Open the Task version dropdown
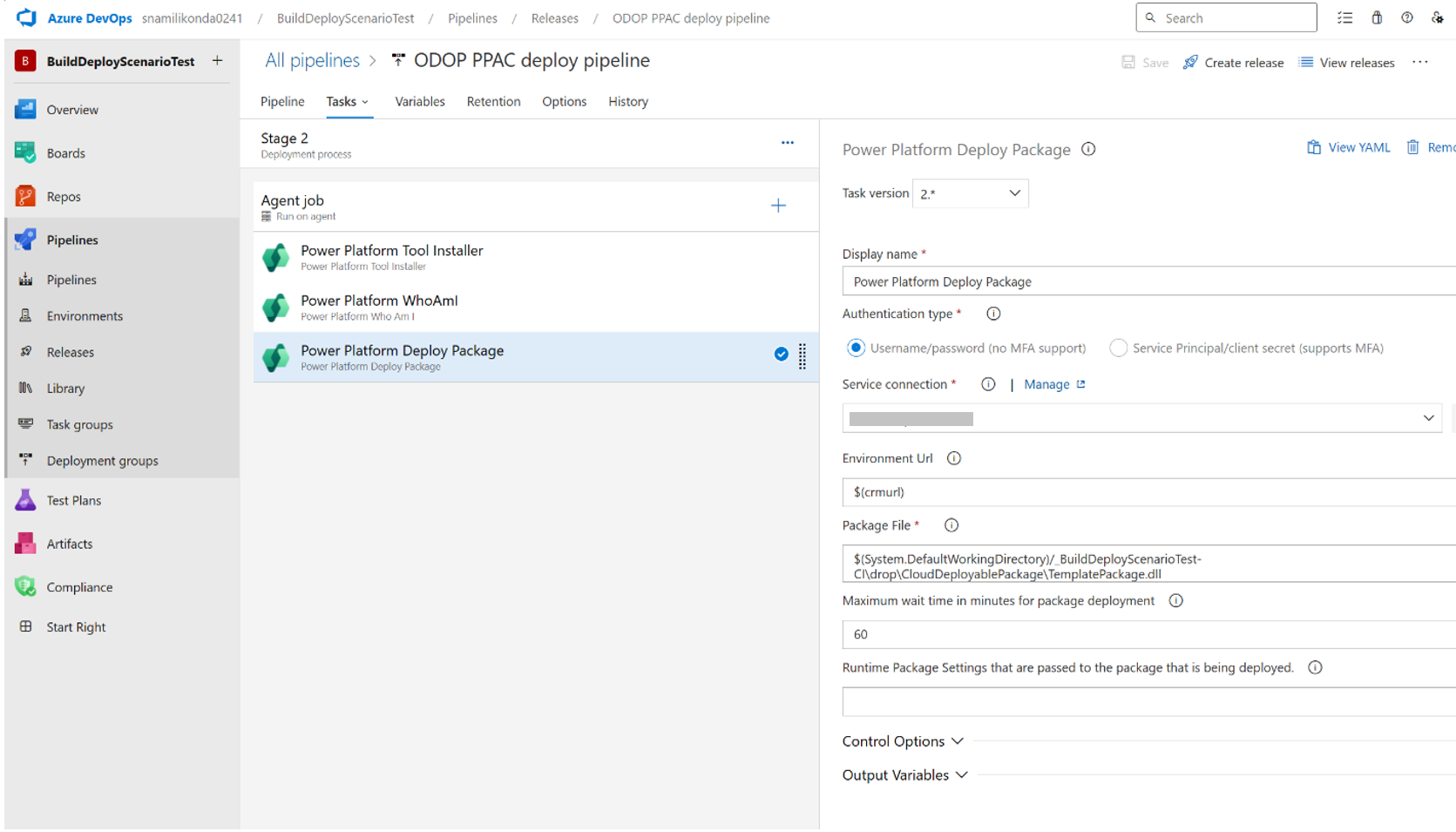This screenshot has width=1456, height=832. [970, 193]
